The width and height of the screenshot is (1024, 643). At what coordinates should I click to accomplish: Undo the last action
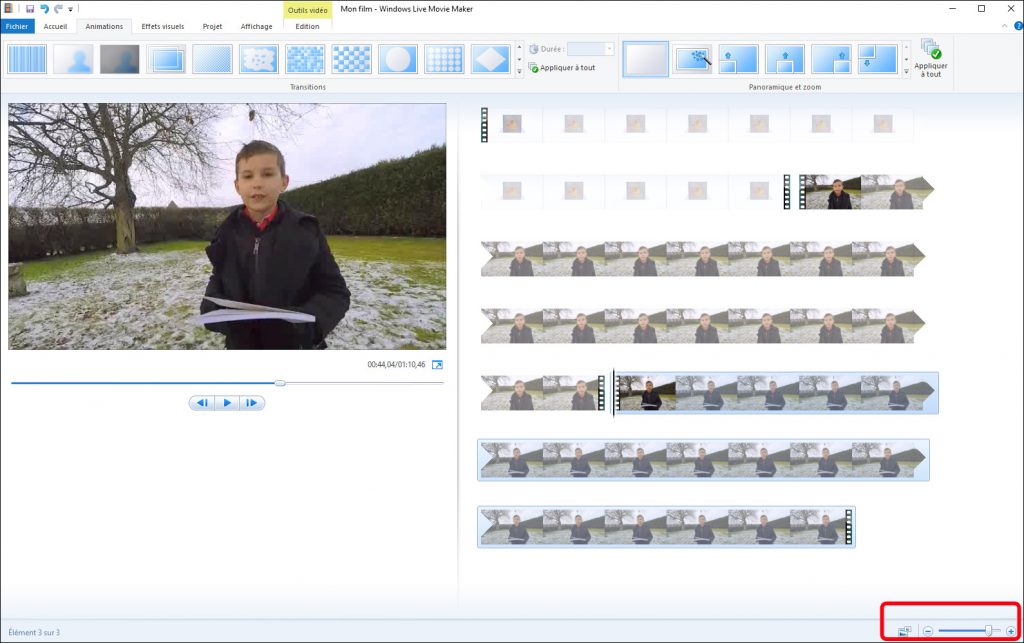pos(44,8)
